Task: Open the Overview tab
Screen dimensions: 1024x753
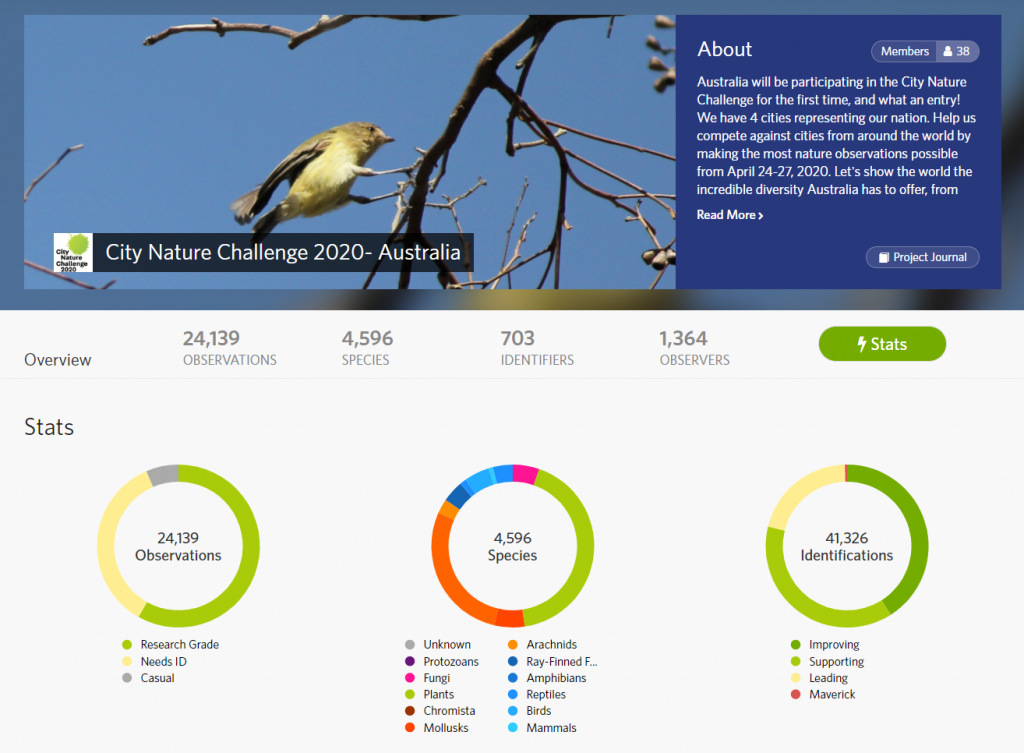Action: coord(58,360)
